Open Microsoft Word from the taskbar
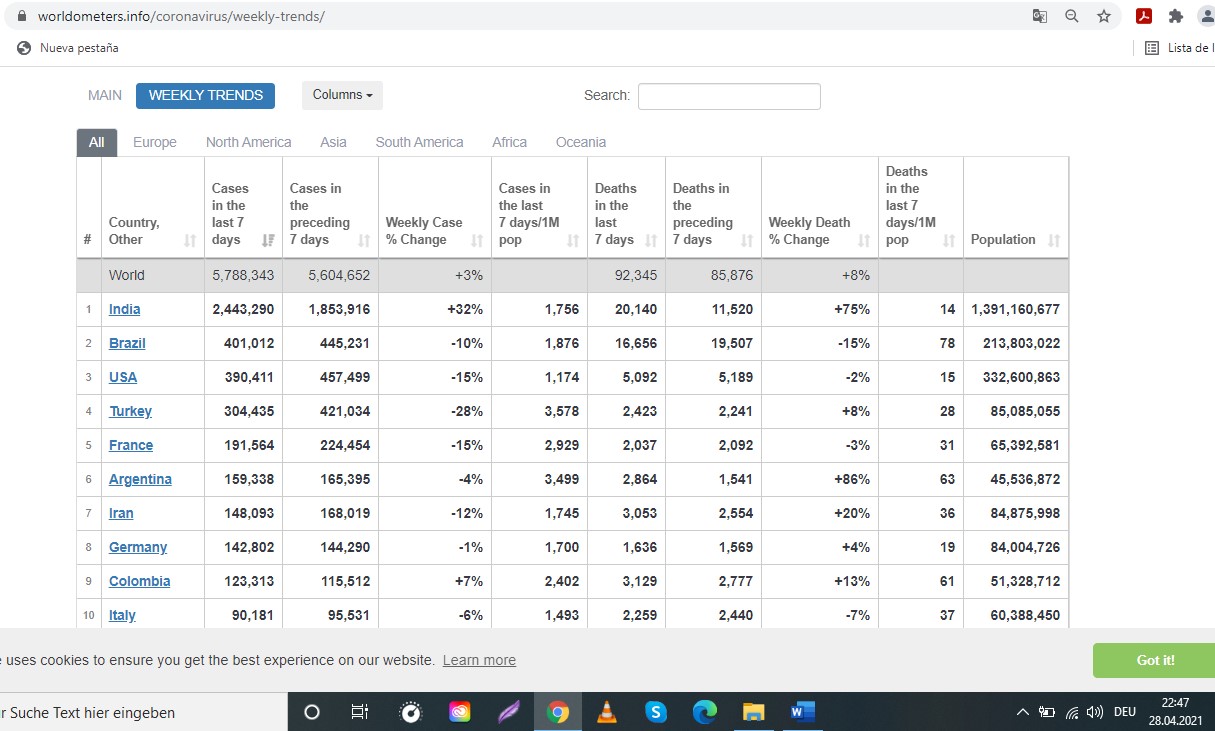This screenshot has width=1215, height=731. 801,712
